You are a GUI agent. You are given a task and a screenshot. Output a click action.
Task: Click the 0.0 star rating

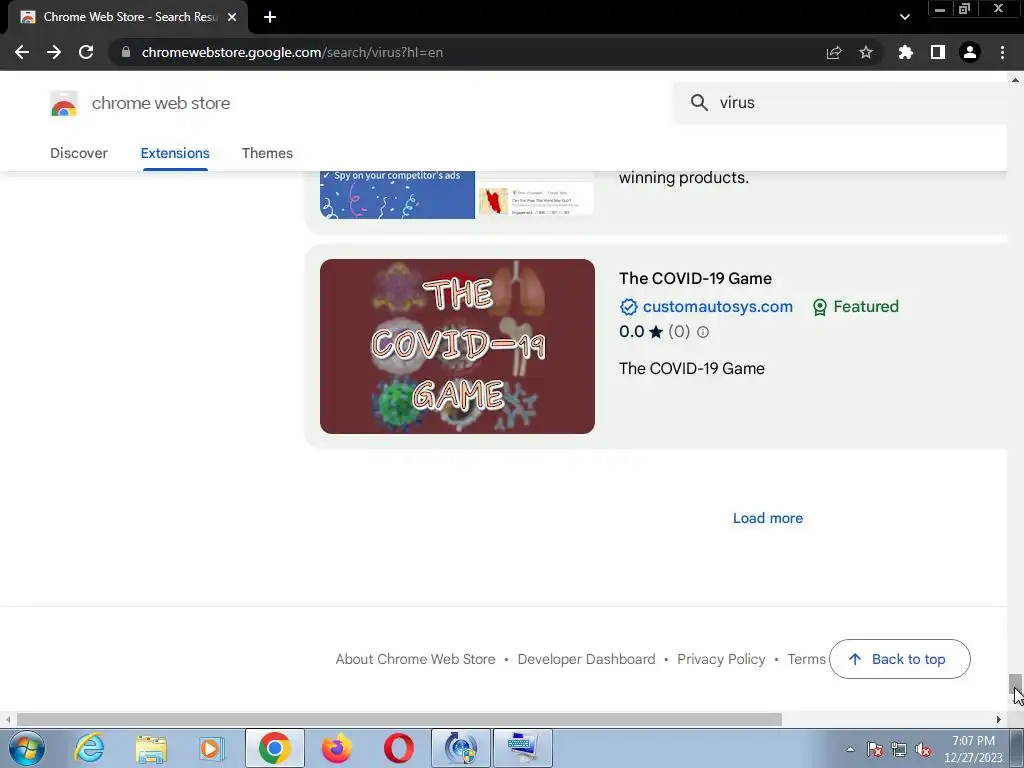coord(641,332)
